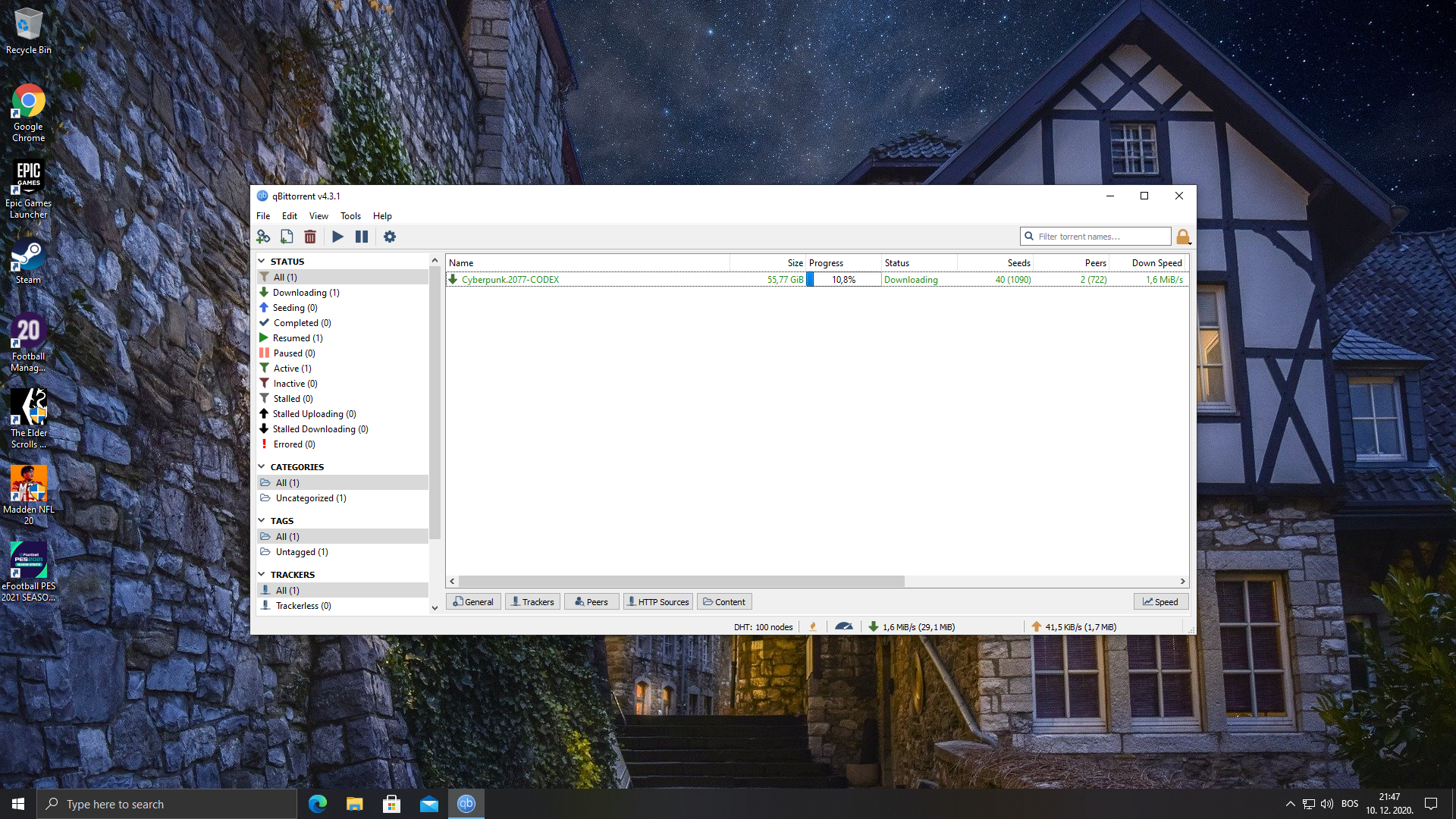Switch to the Trackers tab
The height and width of the screenshot is (819, 1456).
point(532,601)
